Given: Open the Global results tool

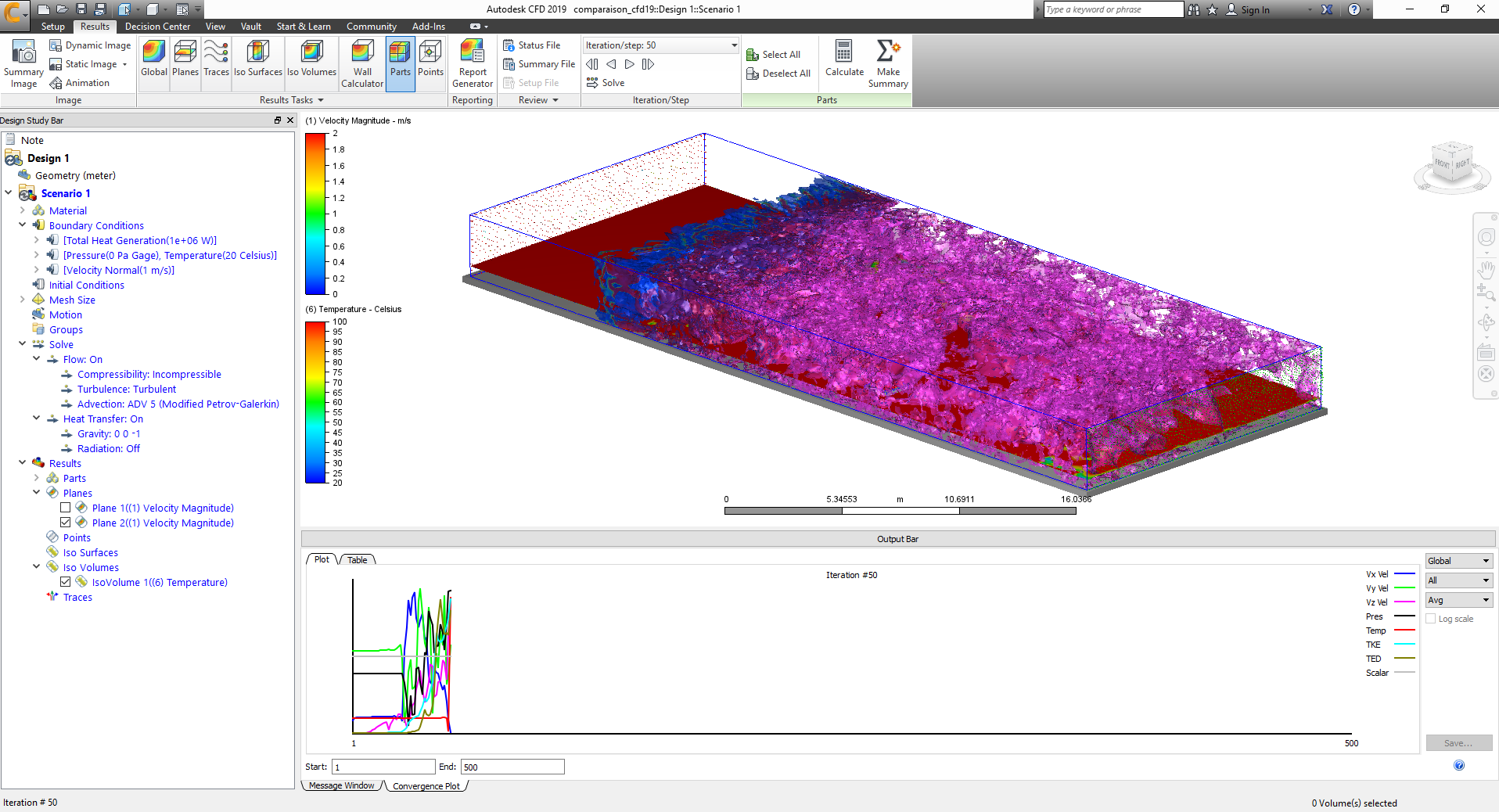Looking at the screenshot, I should click(153, 63).
